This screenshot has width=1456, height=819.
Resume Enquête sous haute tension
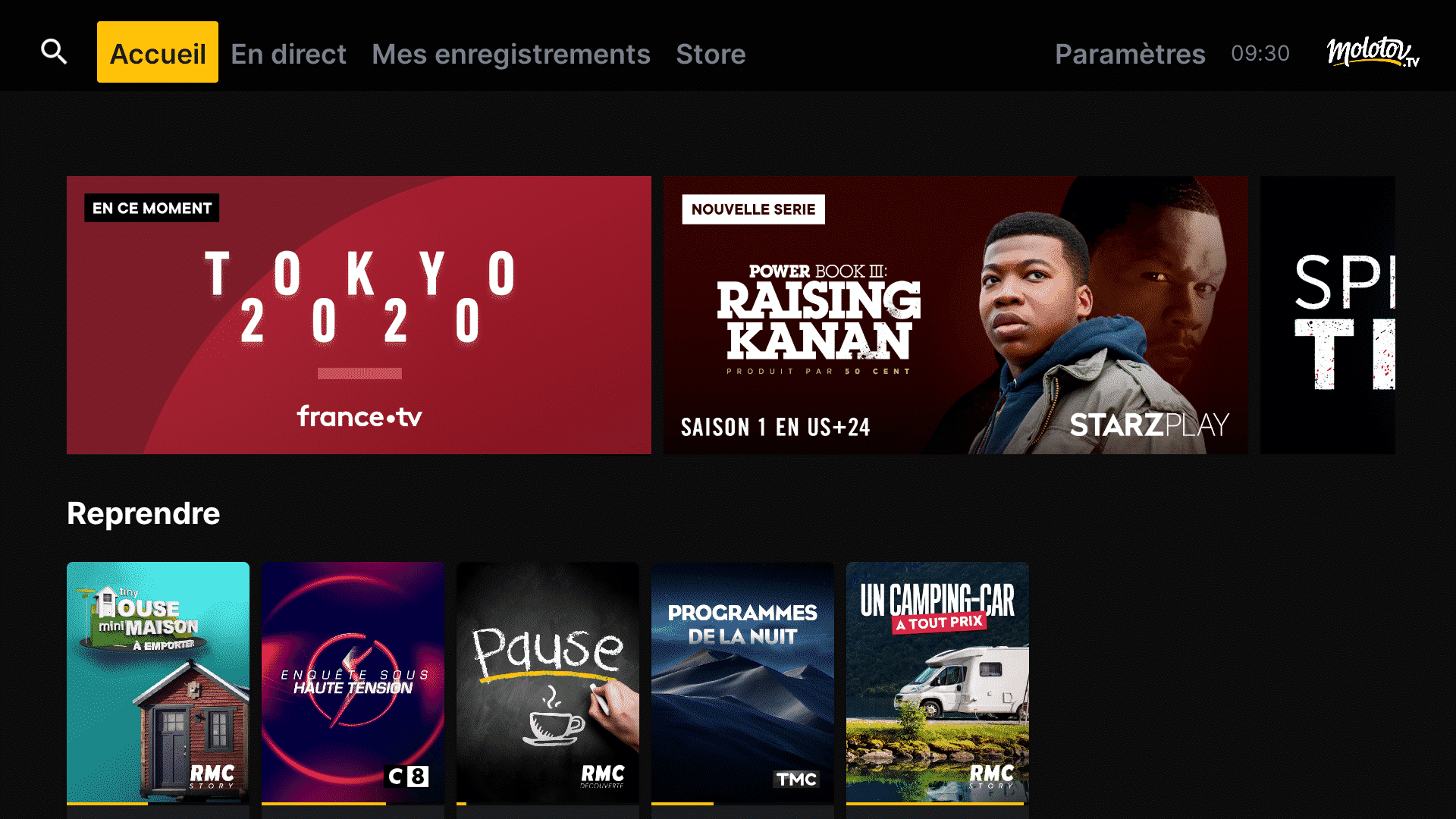pos(353,682)
